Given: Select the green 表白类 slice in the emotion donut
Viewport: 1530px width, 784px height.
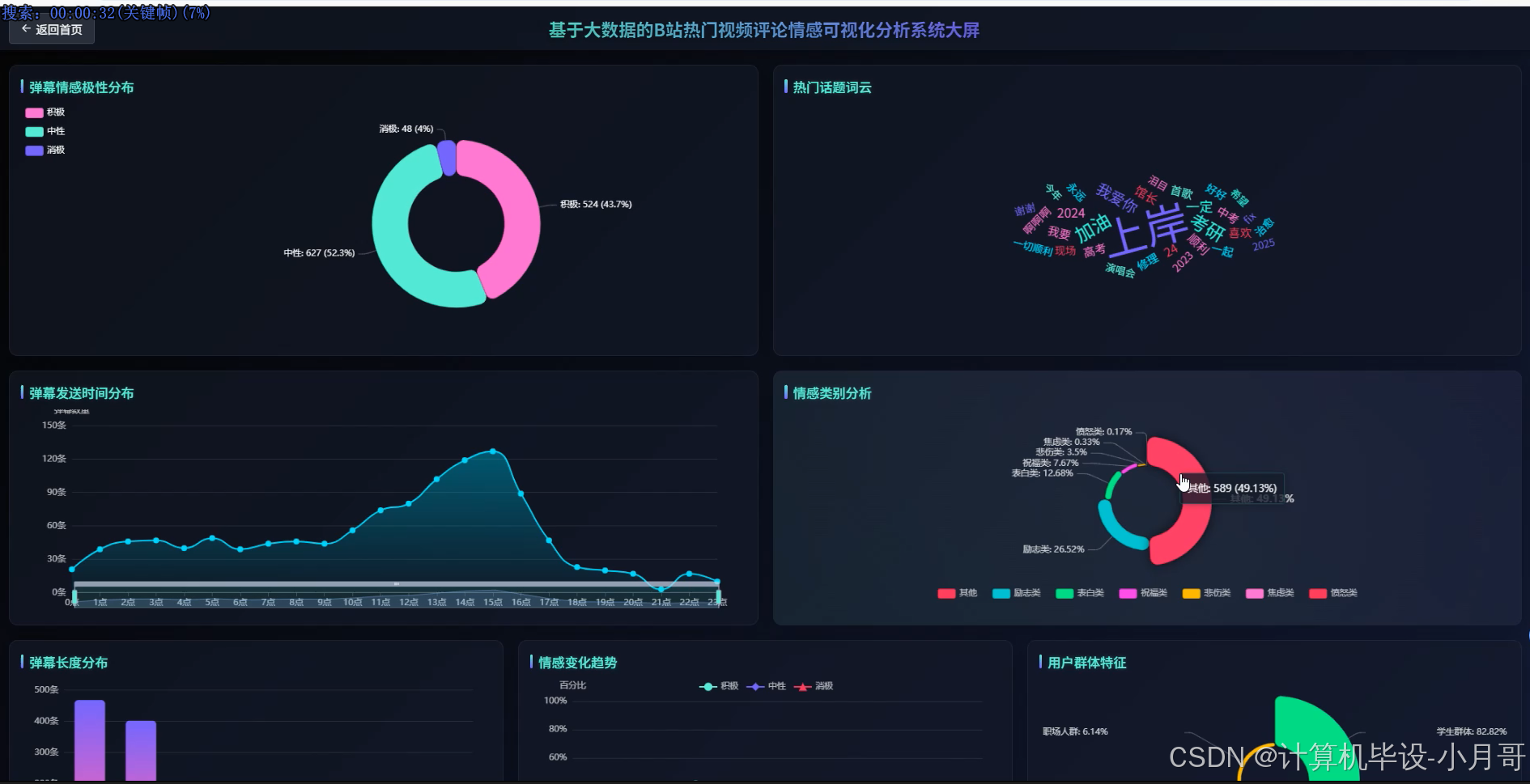Looking at the screenshot, I should click(x=1111, y=483).
